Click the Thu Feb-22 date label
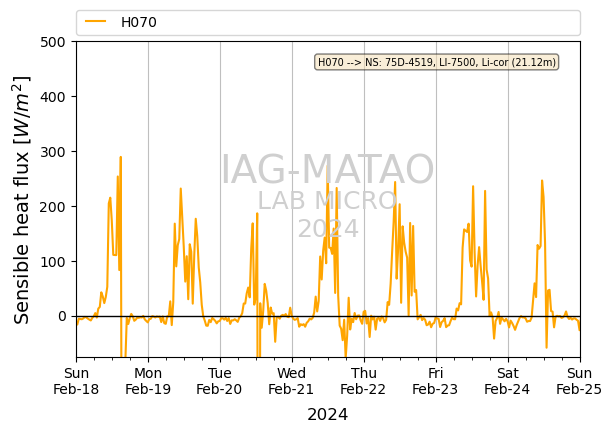This screenshot has width=613, height=433. tap(364, 381)
